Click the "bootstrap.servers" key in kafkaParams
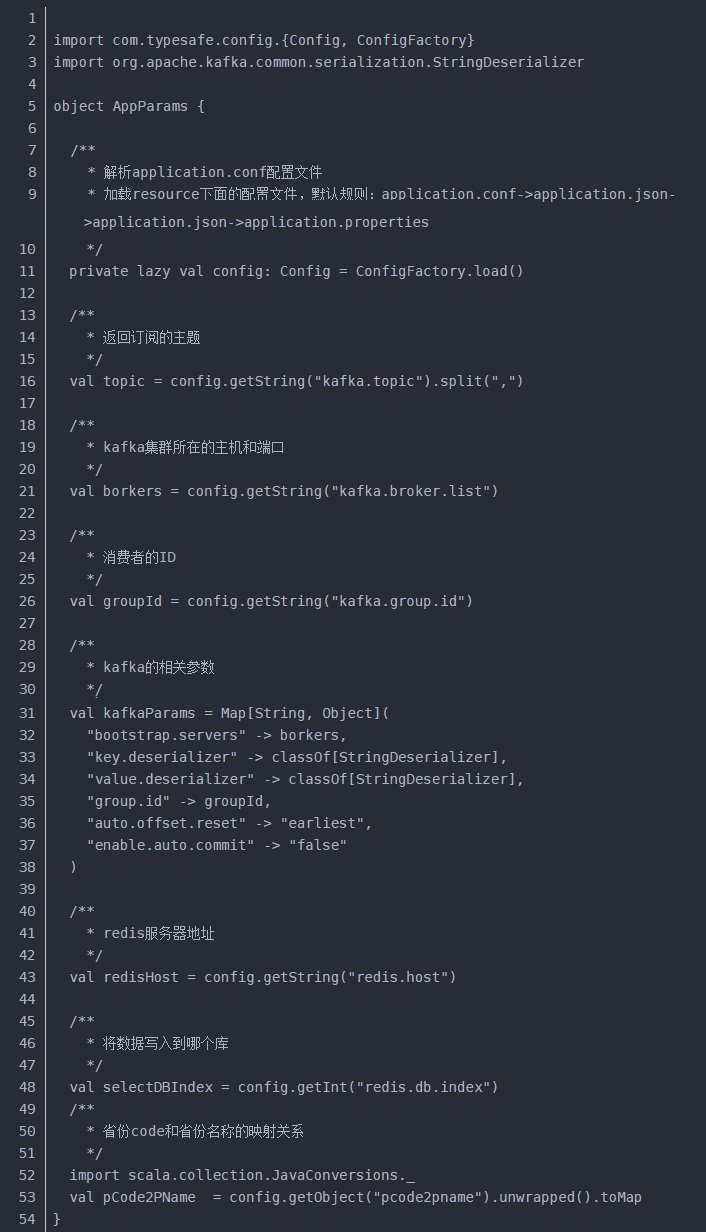This screenshot has width=706, height=1232. click(162, 735)
